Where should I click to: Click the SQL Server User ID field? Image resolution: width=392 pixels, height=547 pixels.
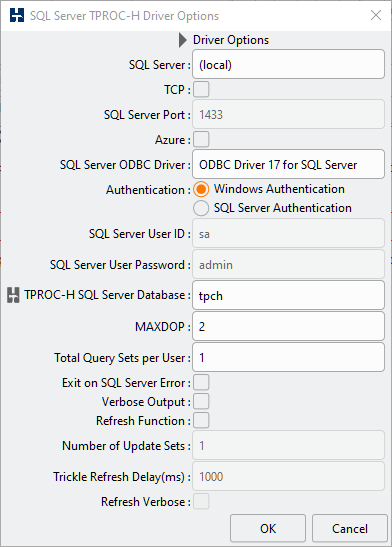[x=288, y=233]
